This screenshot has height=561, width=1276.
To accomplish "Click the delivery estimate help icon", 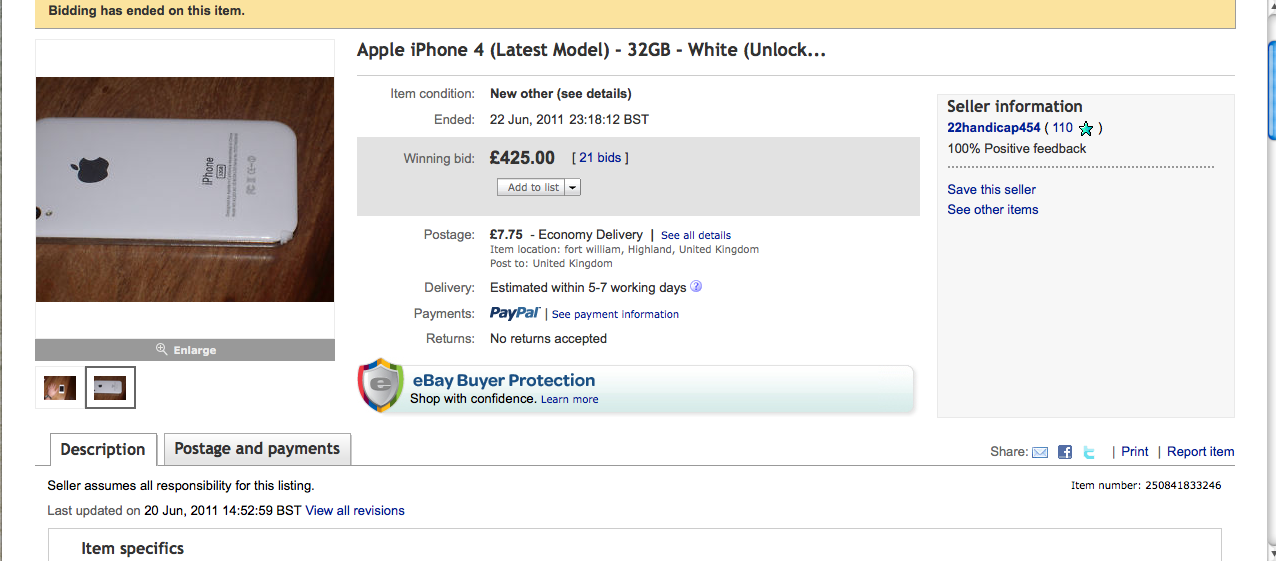I will click(696, 287).
